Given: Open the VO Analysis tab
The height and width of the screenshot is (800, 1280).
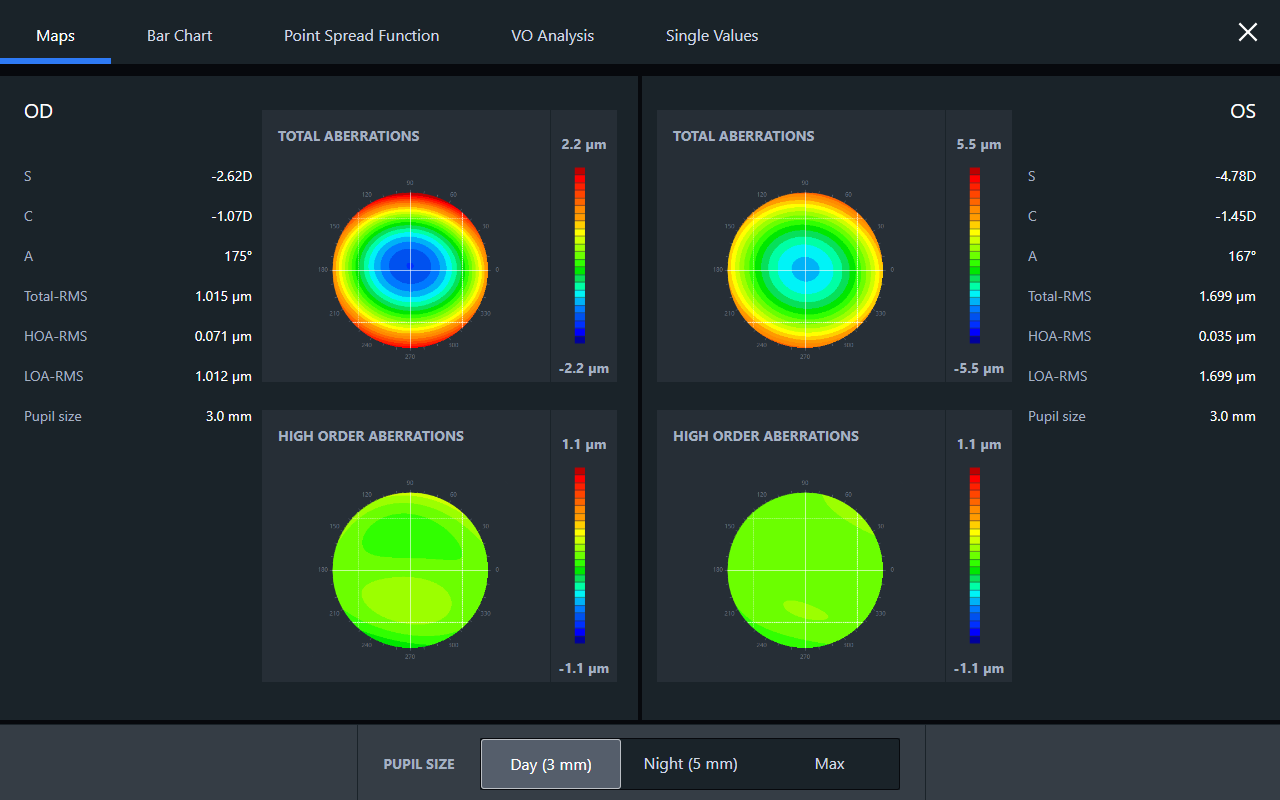Looking at the screenshot, I should [552, 35].
